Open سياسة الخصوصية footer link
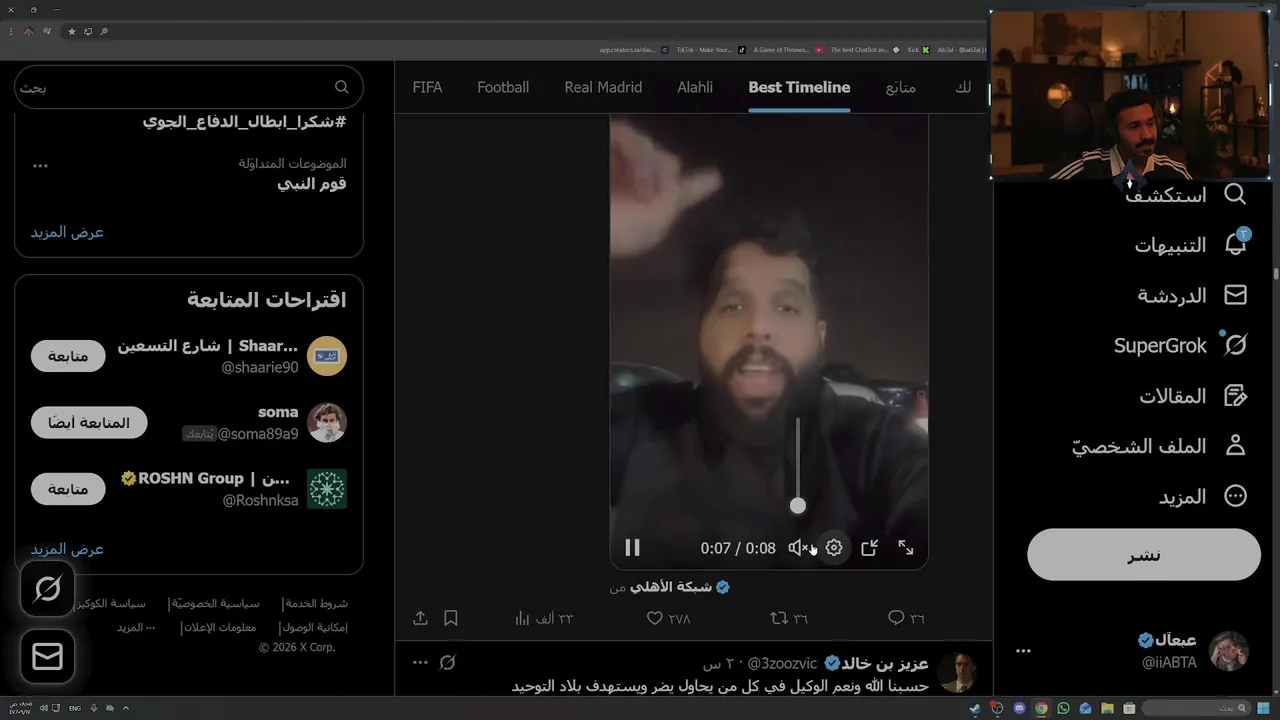 tap(215, 604)
